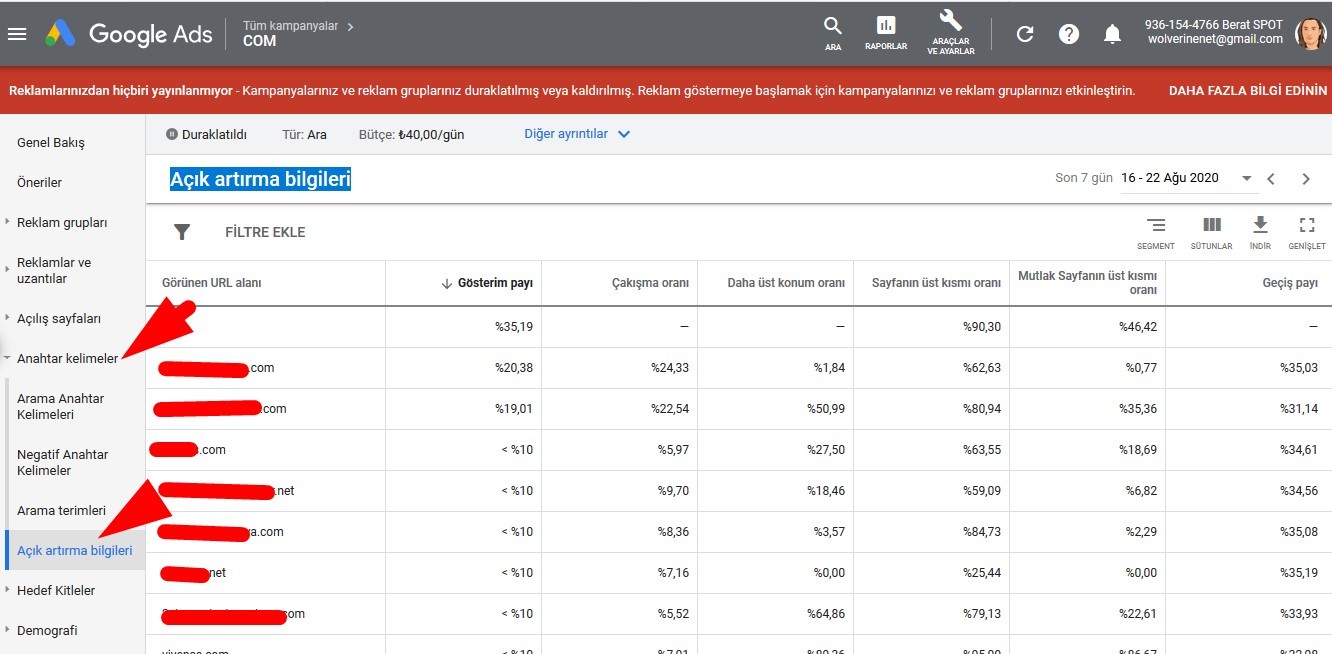Expand Açılış sayfaları section
1332x654 pixels.
coord(59,318)
